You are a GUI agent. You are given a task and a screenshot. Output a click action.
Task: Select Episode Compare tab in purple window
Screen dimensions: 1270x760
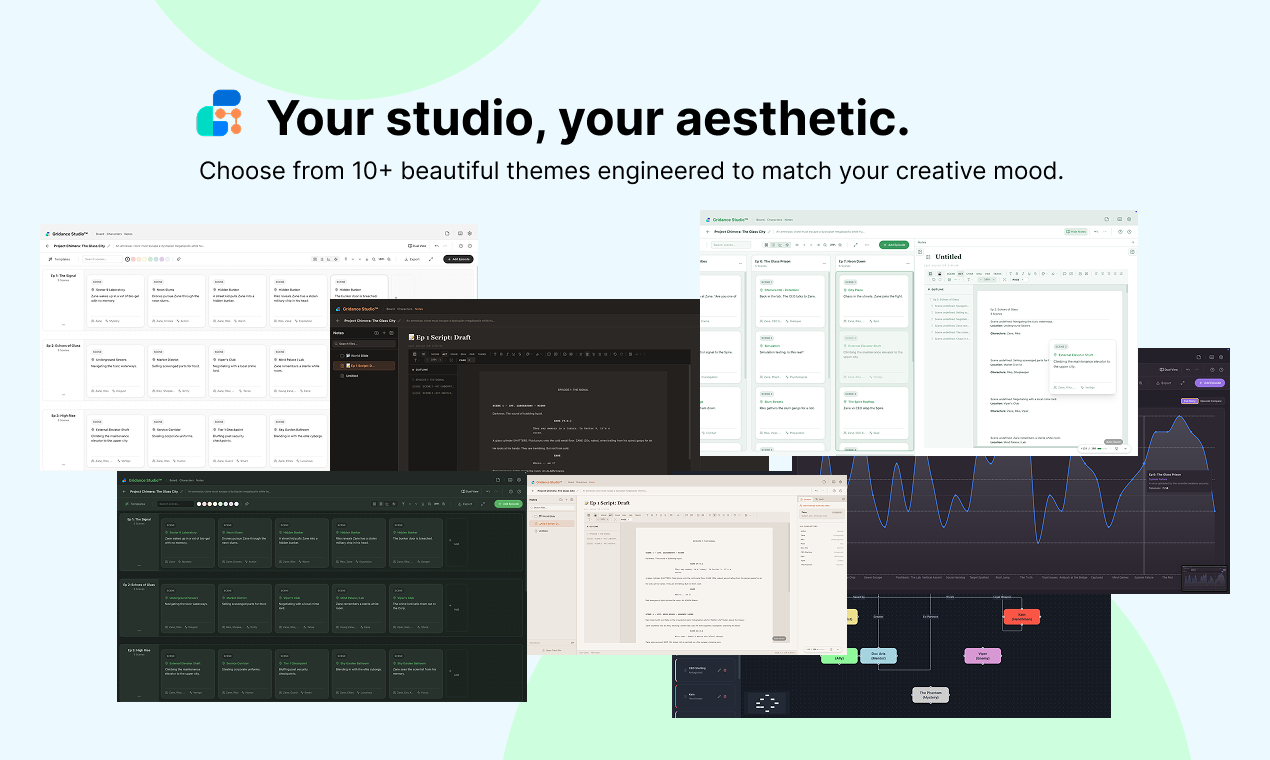(x=1211, y=401)
